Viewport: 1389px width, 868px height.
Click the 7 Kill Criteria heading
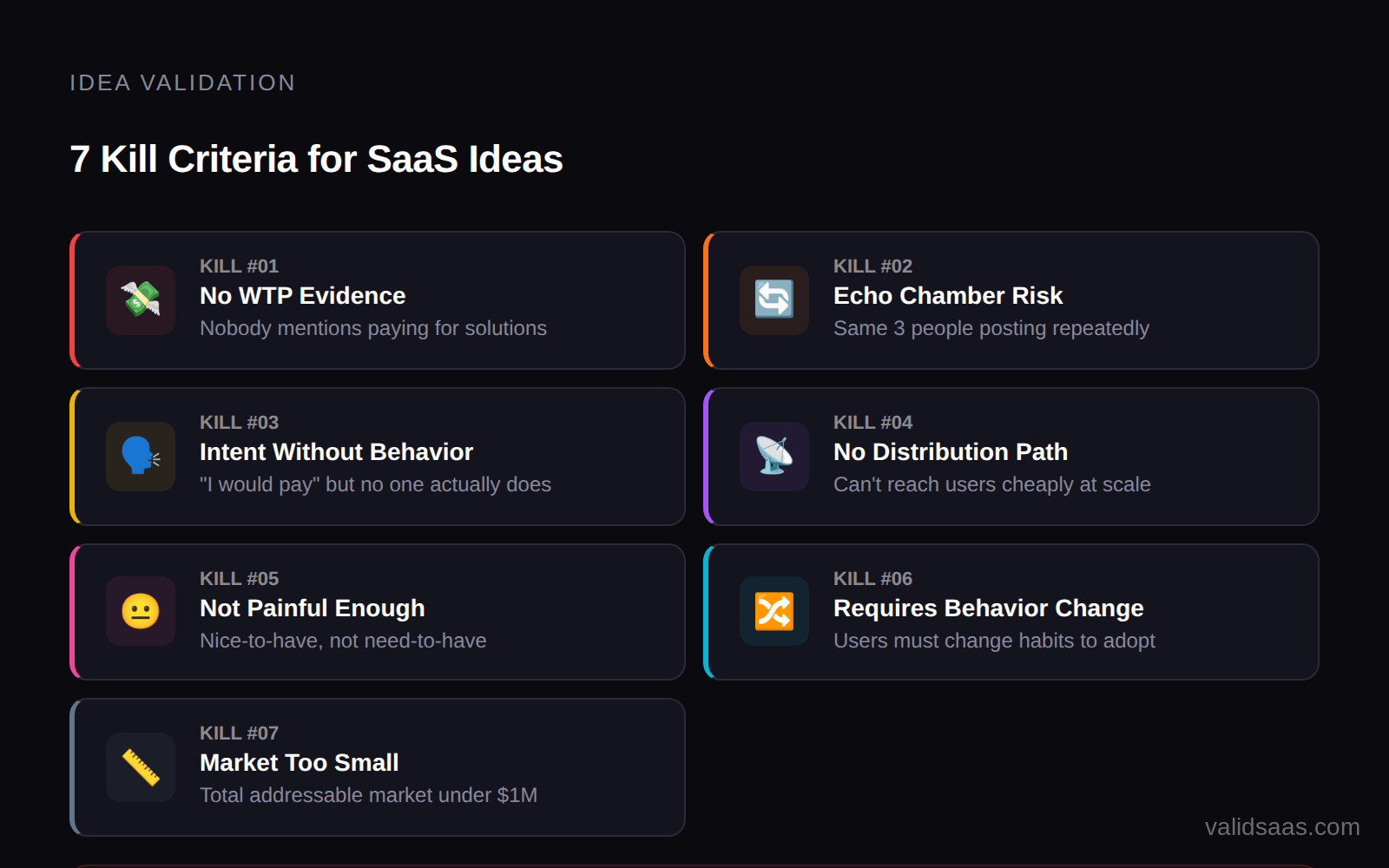316,159
